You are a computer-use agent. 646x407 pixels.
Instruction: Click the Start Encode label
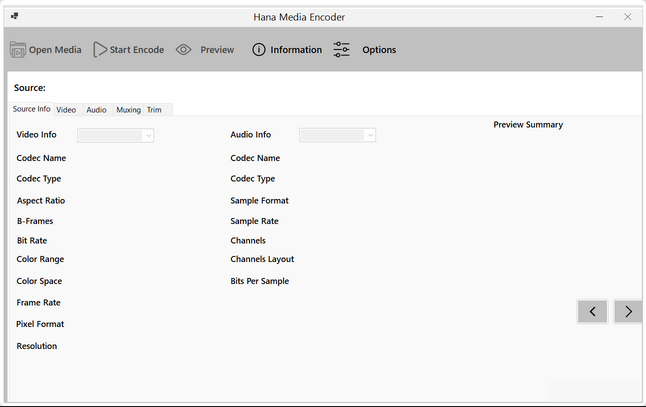pyautogui.click(x=137, y=50)
